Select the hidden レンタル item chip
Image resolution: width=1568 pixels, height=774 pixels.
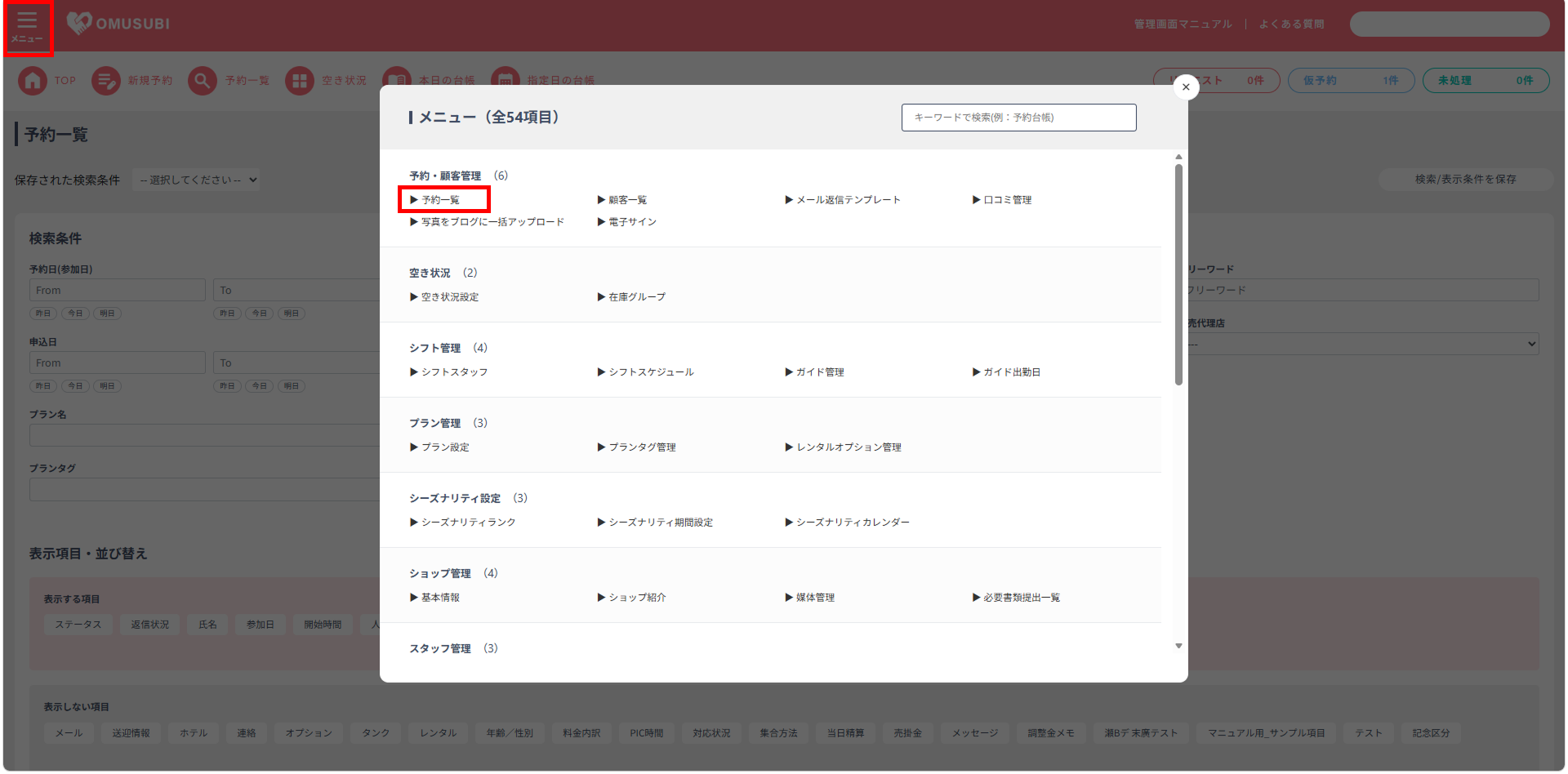tap(438, 733)
